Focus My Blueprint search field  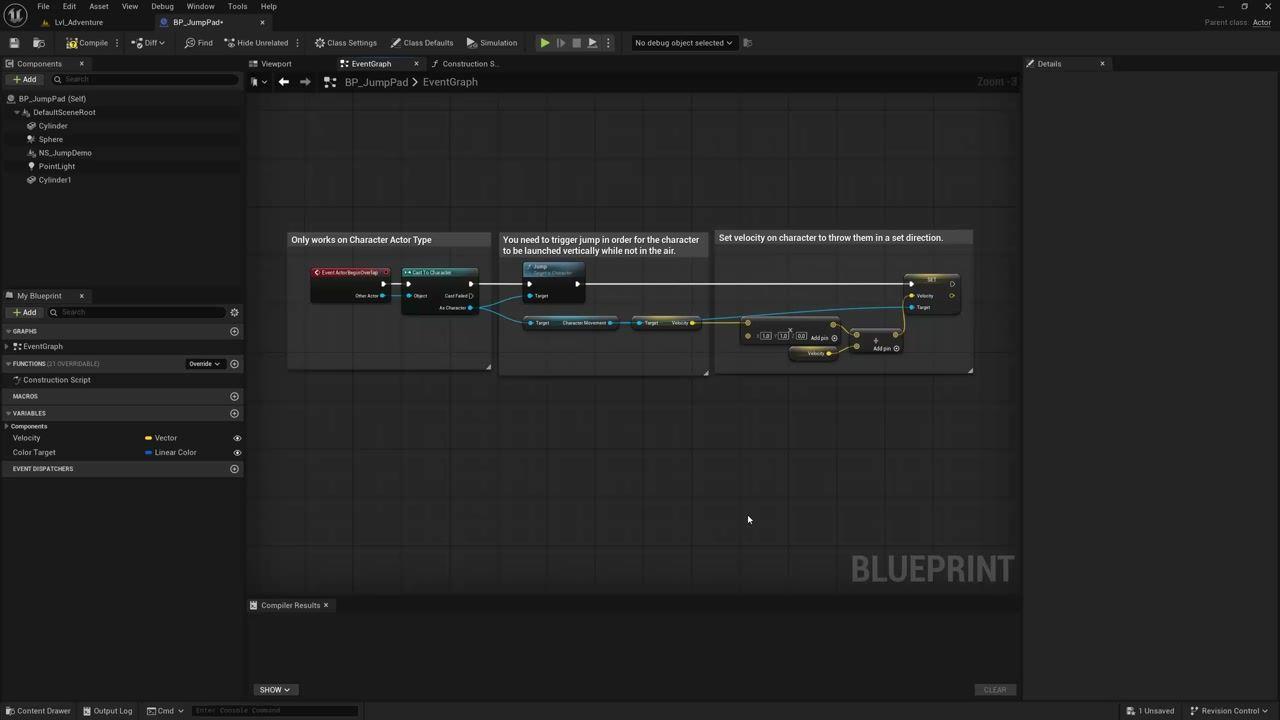click(138, 312)
